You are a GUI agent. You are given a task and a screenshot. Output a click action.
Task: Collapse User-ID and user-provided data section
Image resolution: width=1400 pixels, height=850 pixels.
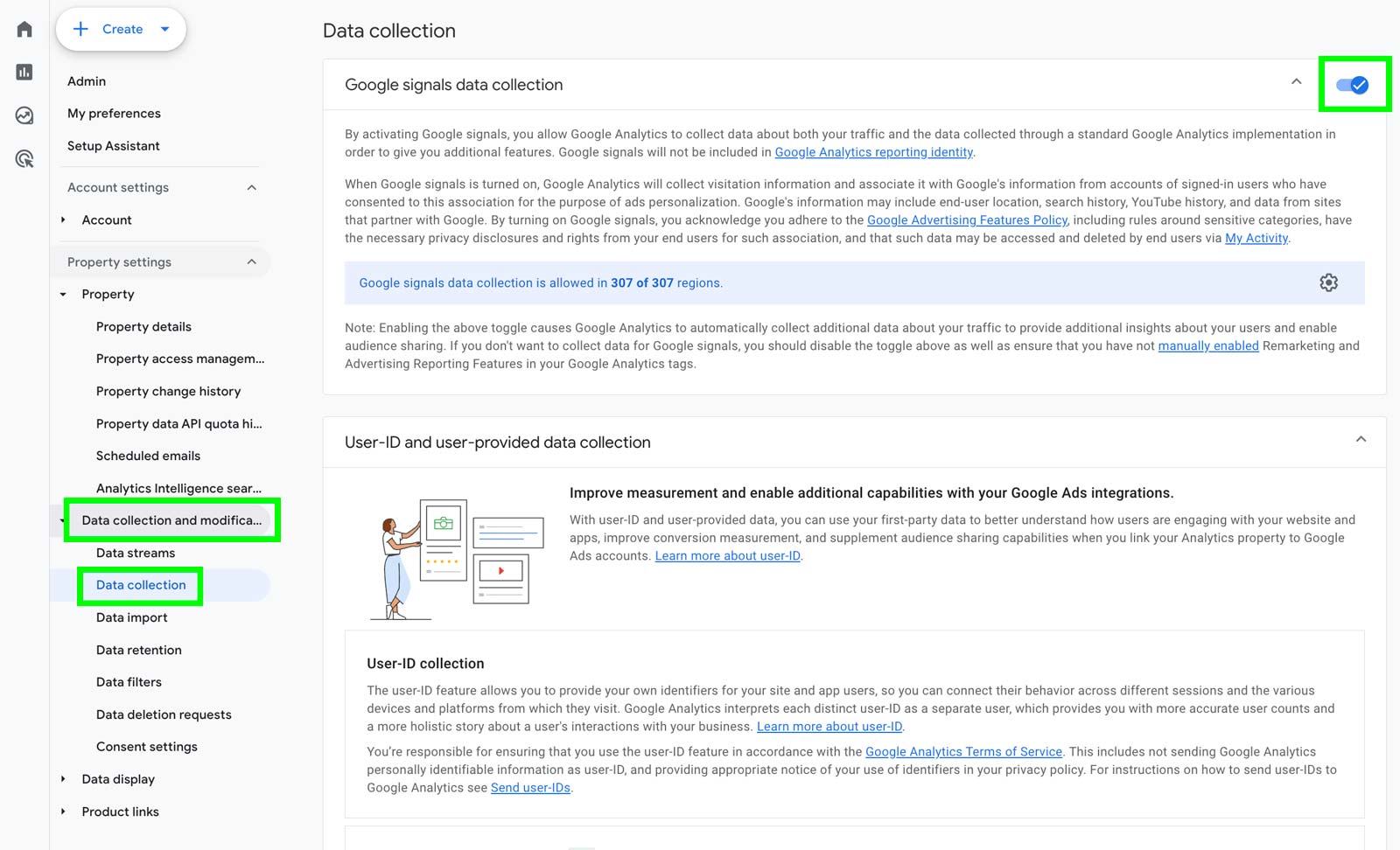pyautogui.click(x=1361, y=440)
